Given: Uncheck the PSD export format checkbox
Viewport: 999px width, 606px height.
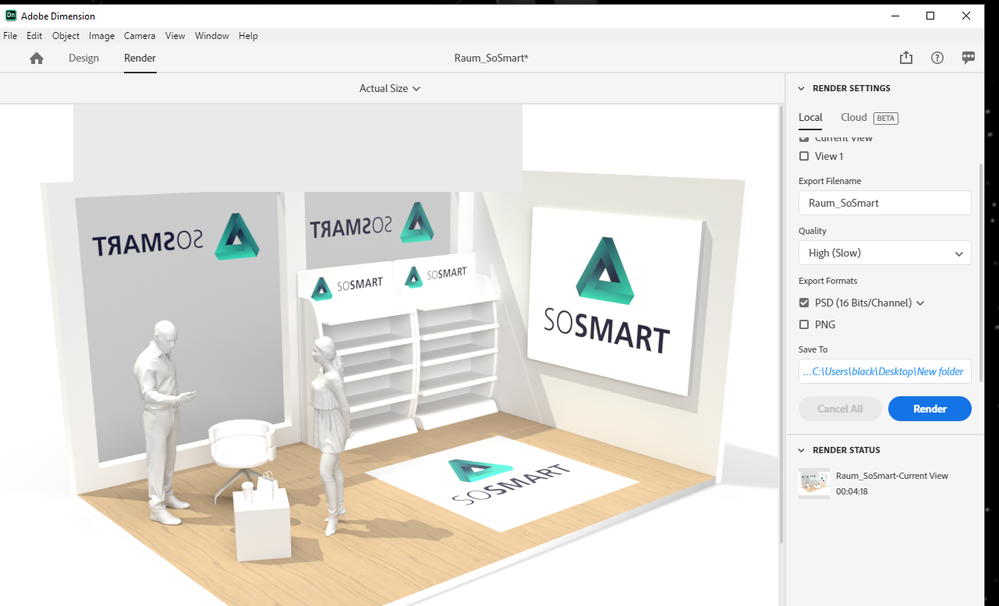Looking at the screenshot, I should tap(804, 303).
